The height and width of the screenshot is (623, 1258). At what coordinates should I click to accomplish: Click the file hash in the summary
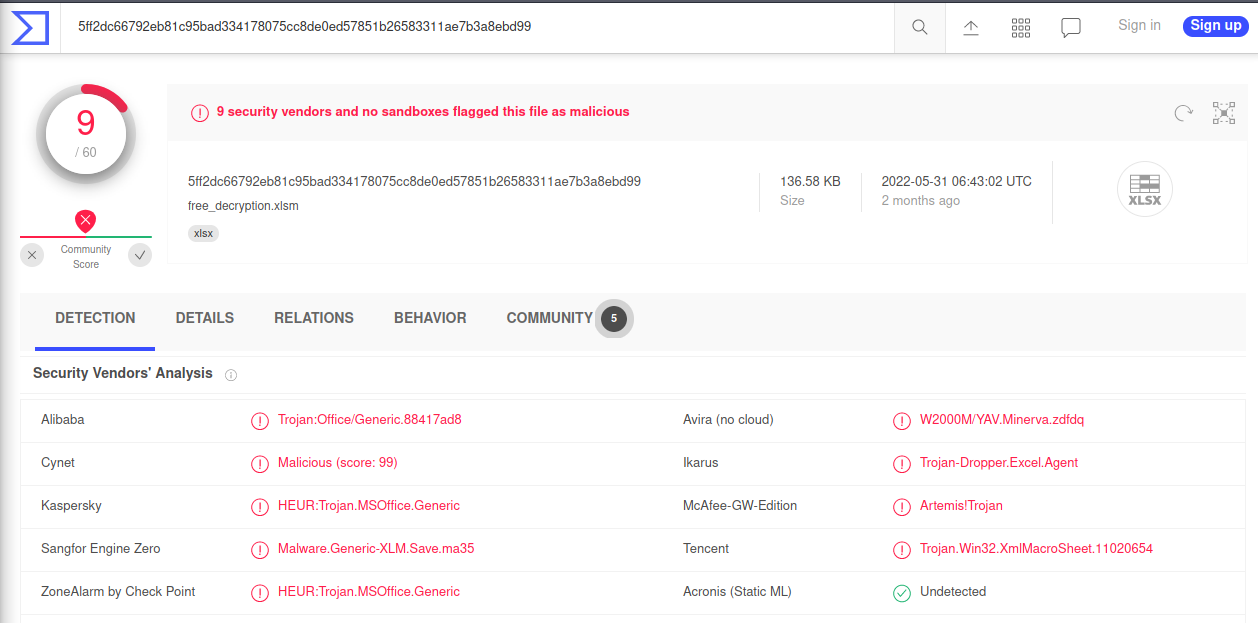[x=414, y=182]
